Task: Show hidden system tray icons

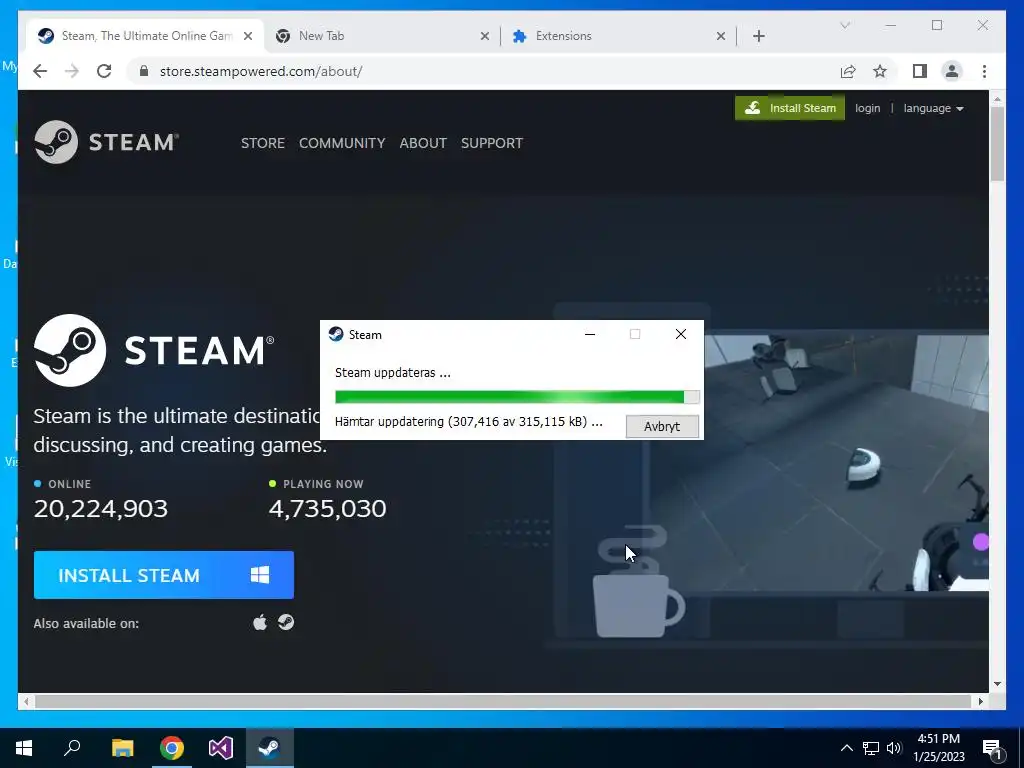Action: [846, 748]
